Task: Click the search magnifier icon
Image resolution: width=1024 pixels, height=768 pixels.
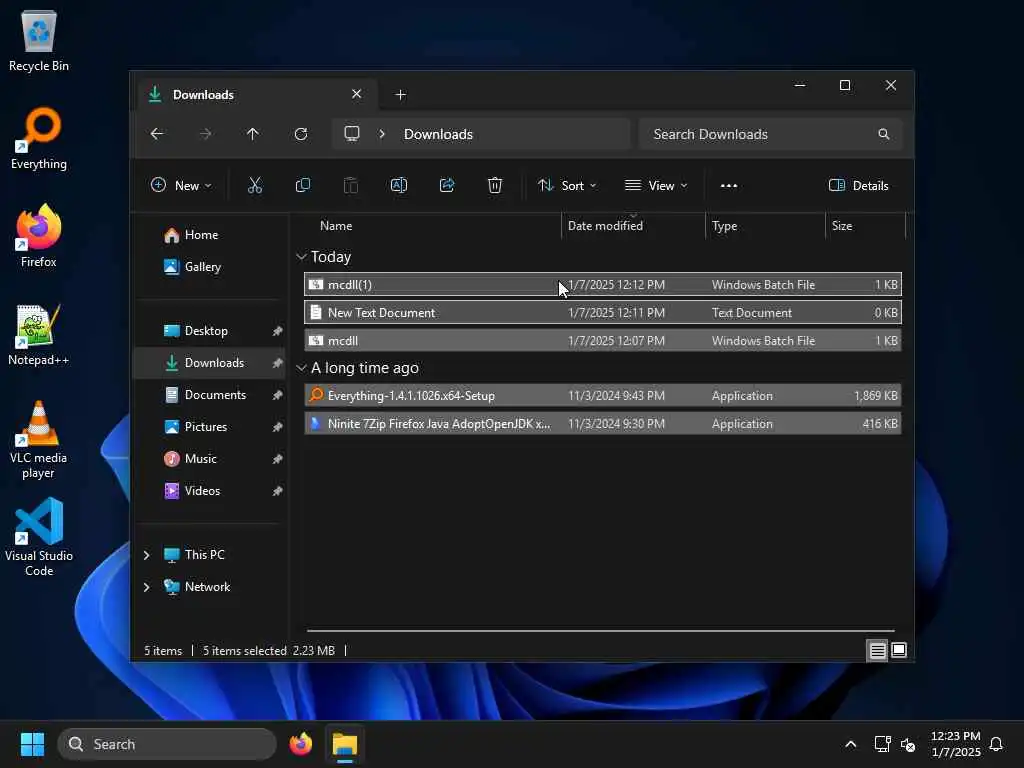Action: pyautogui.click(x=884, y=134)
